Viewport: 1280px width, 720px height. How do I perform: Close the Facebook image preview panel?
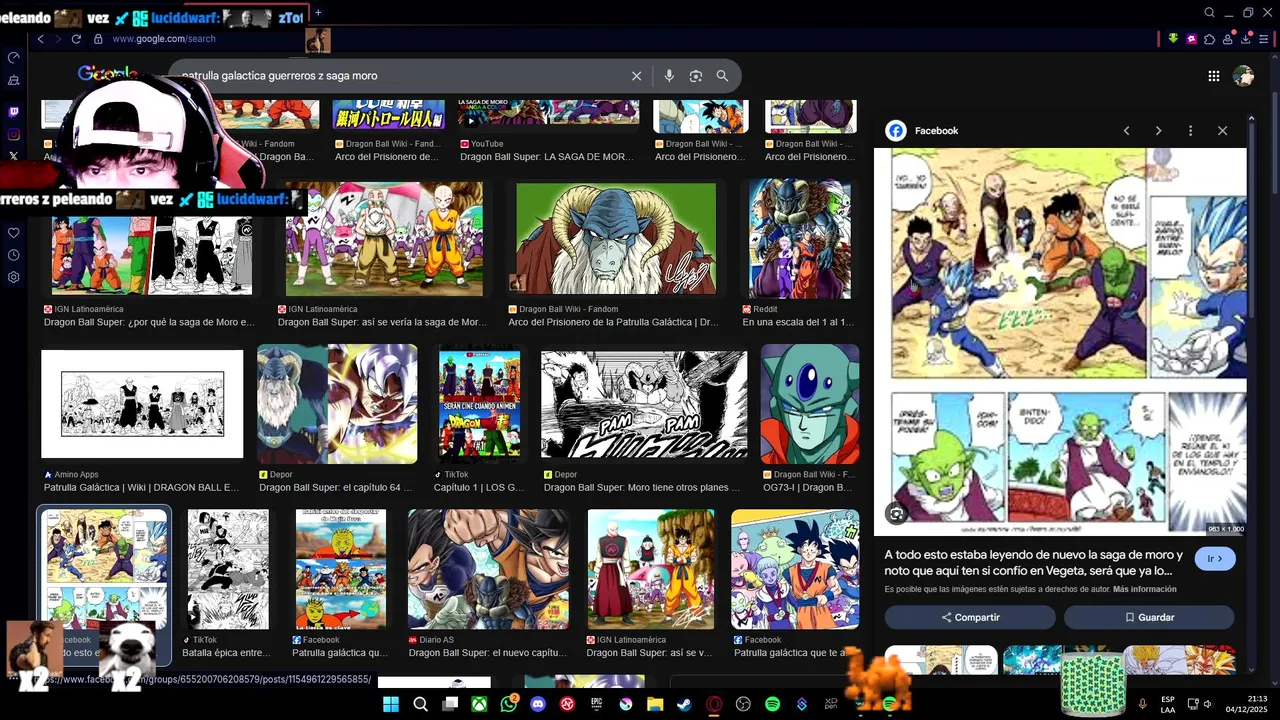pyautogui.click(x=1222, y=131)
